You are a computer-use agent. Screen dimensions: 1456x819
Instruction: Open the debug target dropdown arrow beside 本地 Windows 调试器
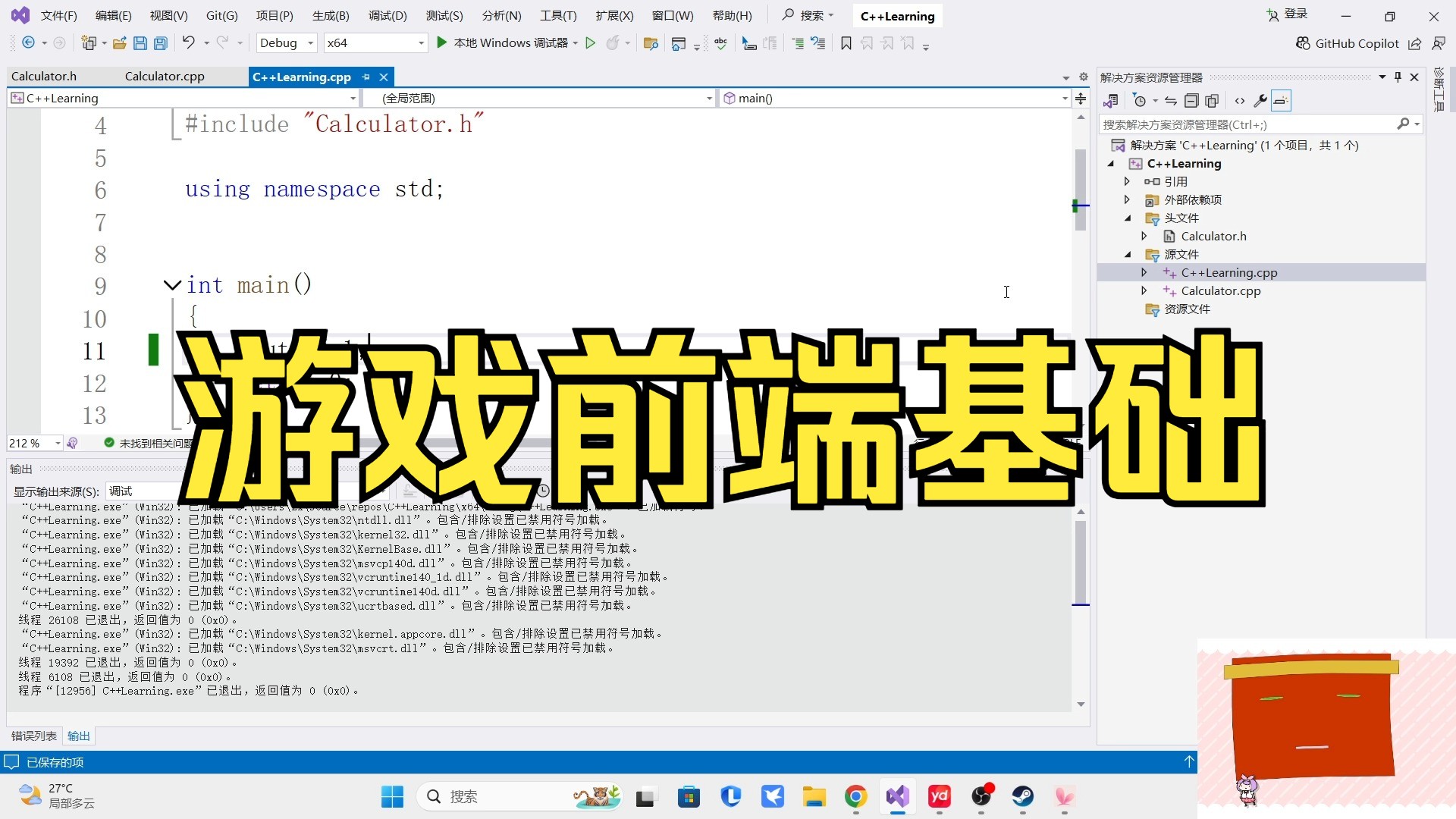[576, 43]
